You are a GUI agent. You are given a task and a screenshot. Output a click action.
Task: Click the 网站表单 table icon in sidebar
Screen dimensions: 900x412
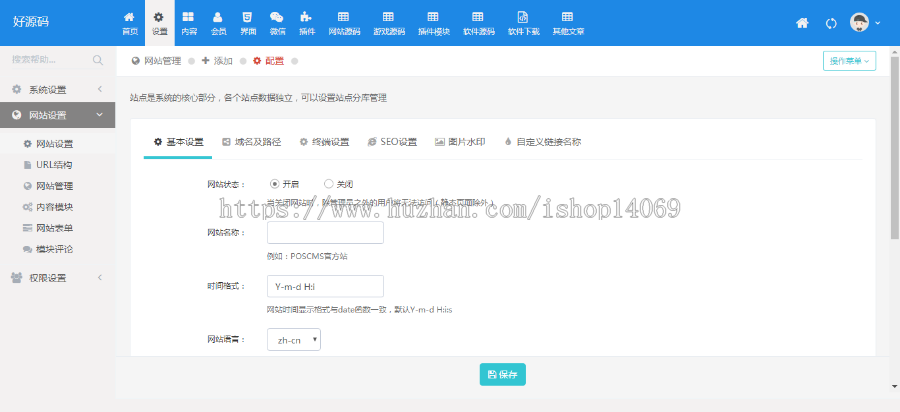pyautogui.click(x=27, y=228)
